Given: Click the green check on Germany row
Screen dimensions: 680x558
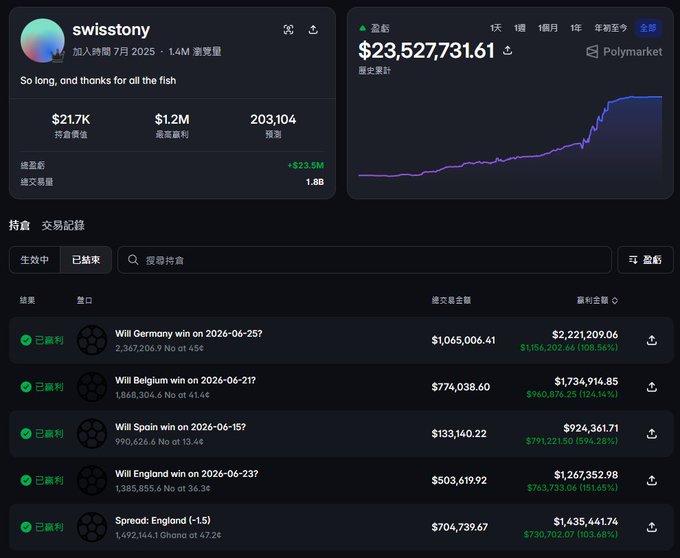Looking at the screenshot, I should 26,340.
